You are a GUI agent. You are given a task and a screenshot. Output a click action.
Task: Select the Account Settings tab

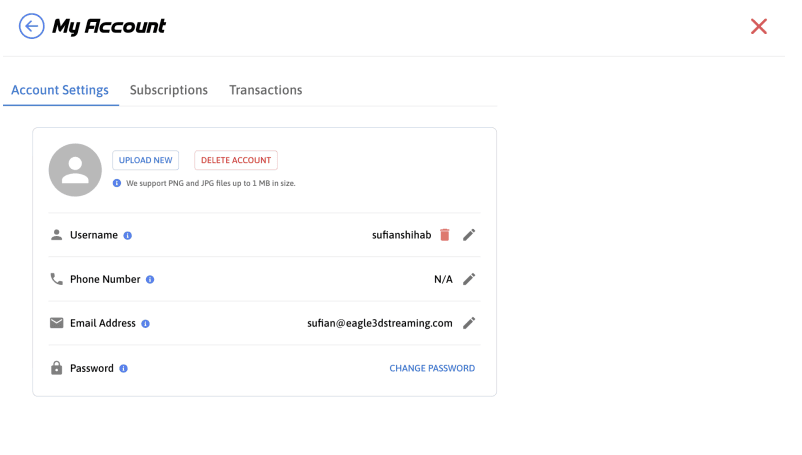60,90
